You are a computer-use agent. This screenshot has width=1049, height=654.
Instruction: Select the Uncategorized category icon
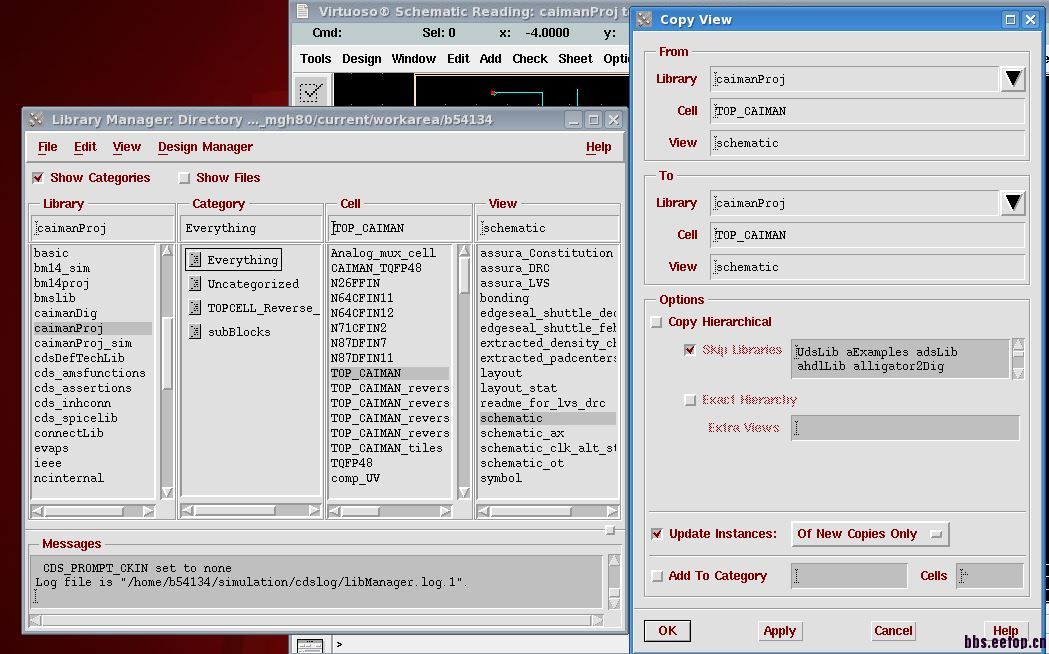click(196, 284)
